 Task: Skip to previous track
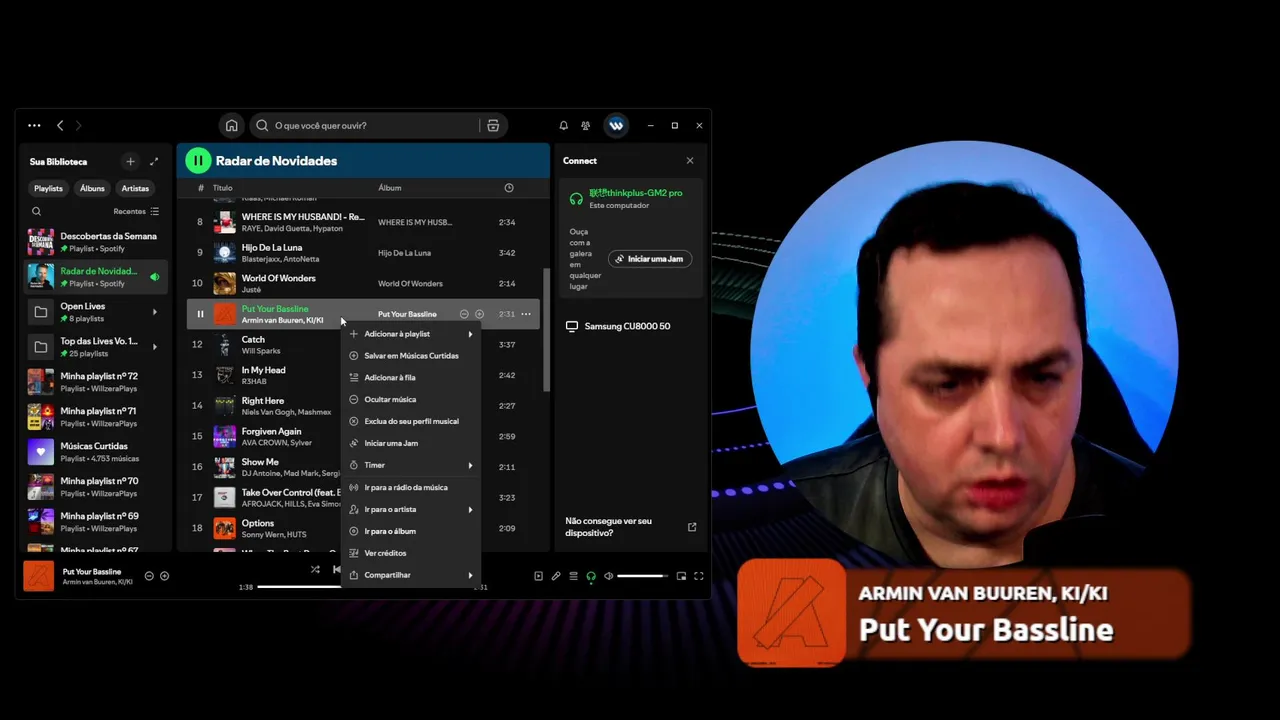pyautogui.click(x=336, y=570)
